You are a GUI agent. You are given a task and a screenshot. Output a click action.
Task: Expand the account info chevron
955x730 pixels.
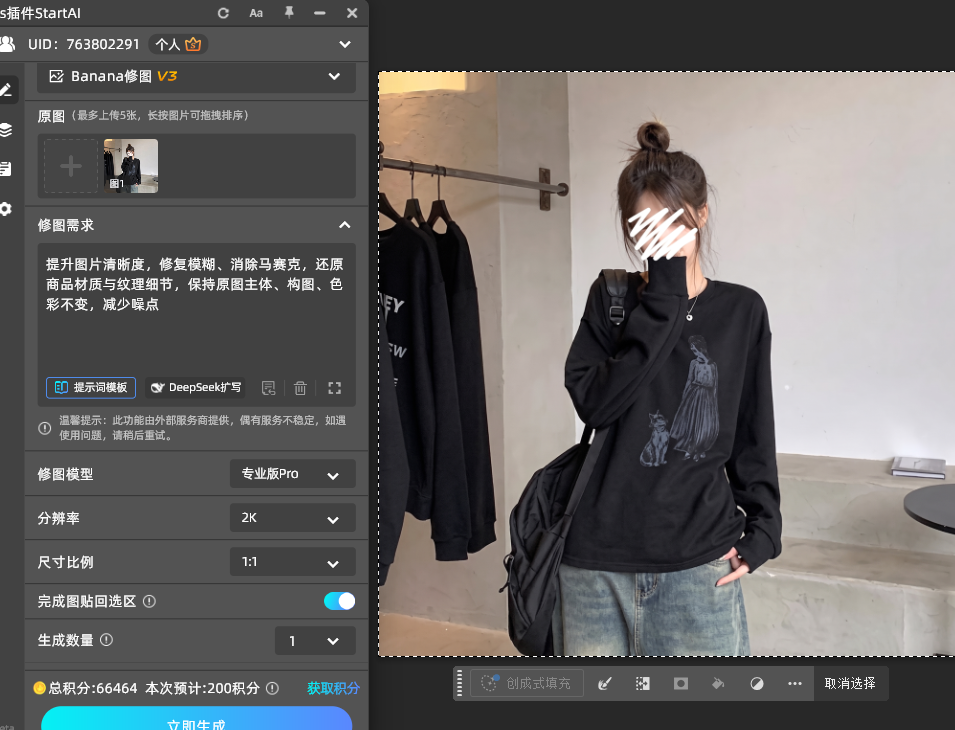coord(345,44)
